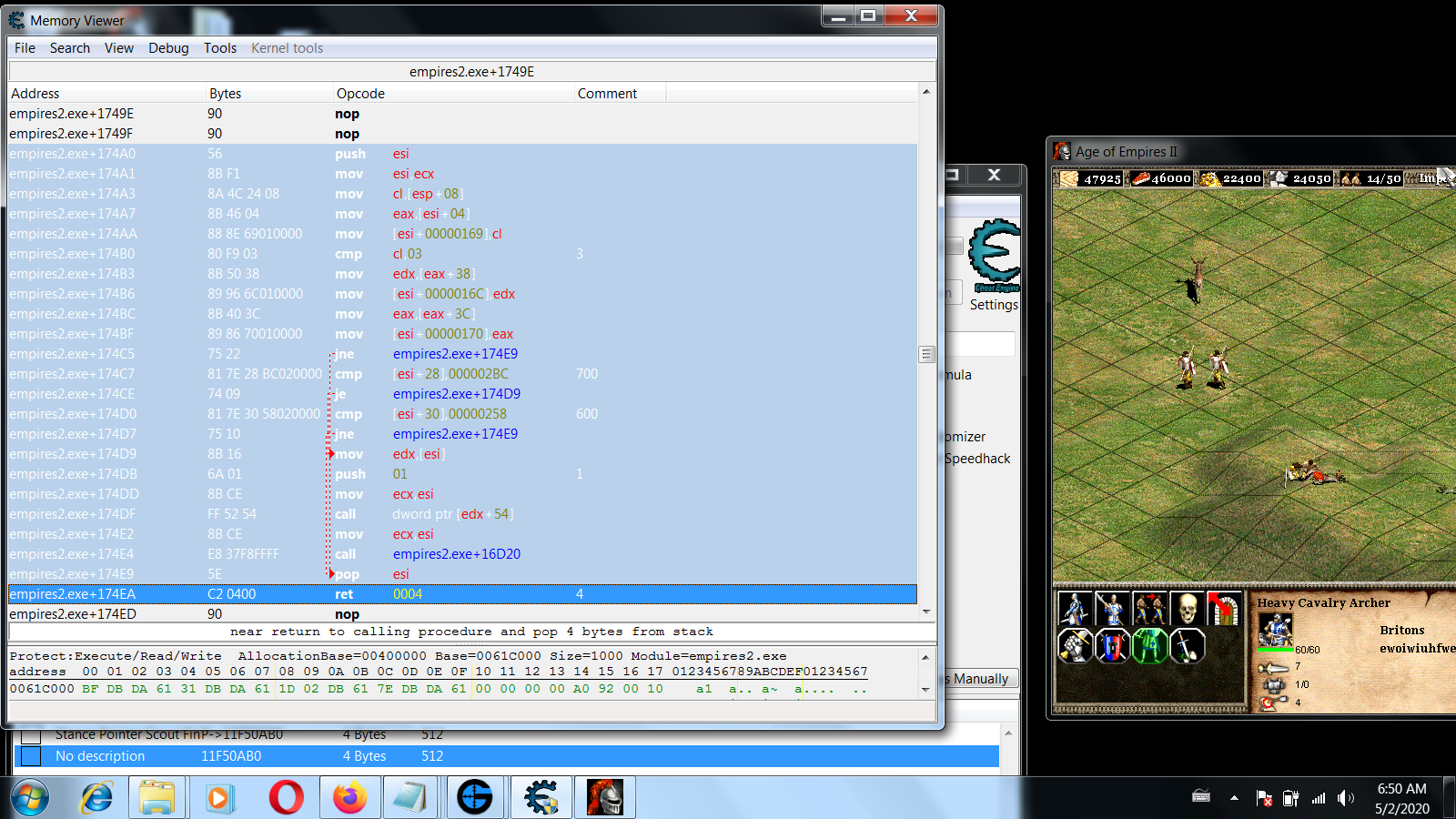Click the skull delete-unit command icon
The image size is (1456, 819).
1187,609
